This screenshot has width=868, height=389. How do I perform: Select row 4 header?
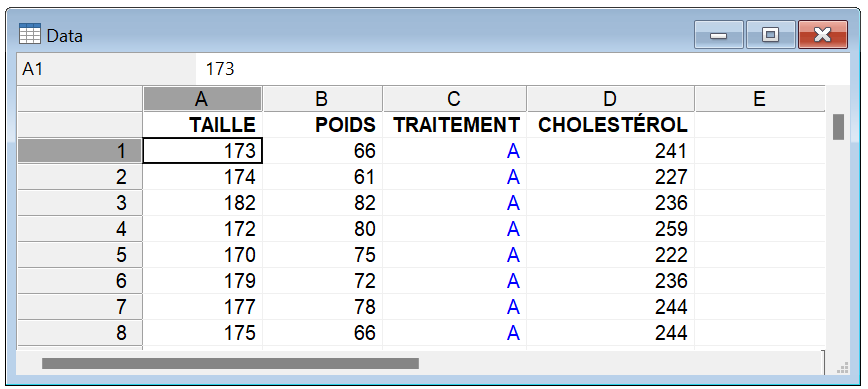click(80, 229)
